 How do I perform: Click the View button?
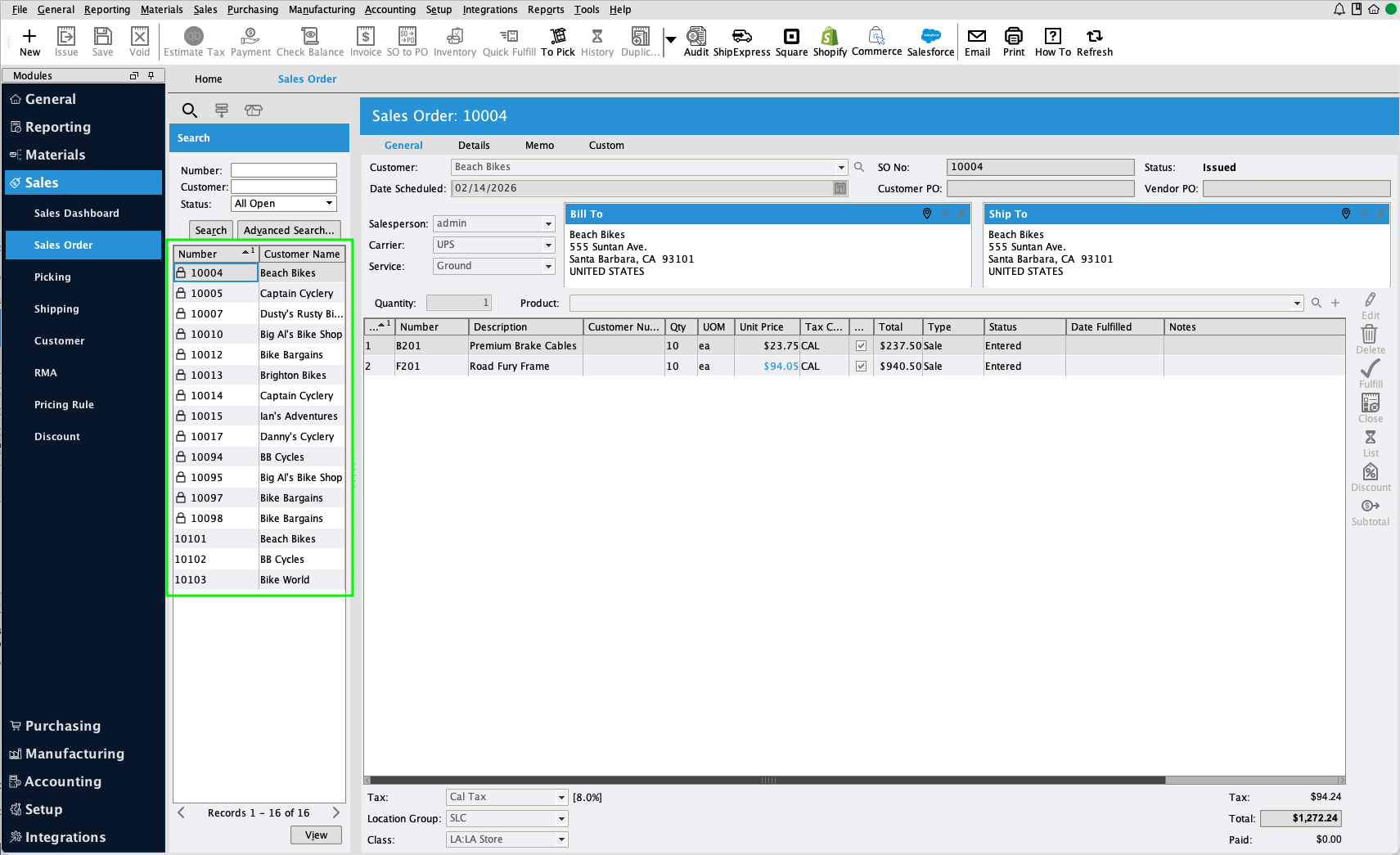[x=316, y=835]
